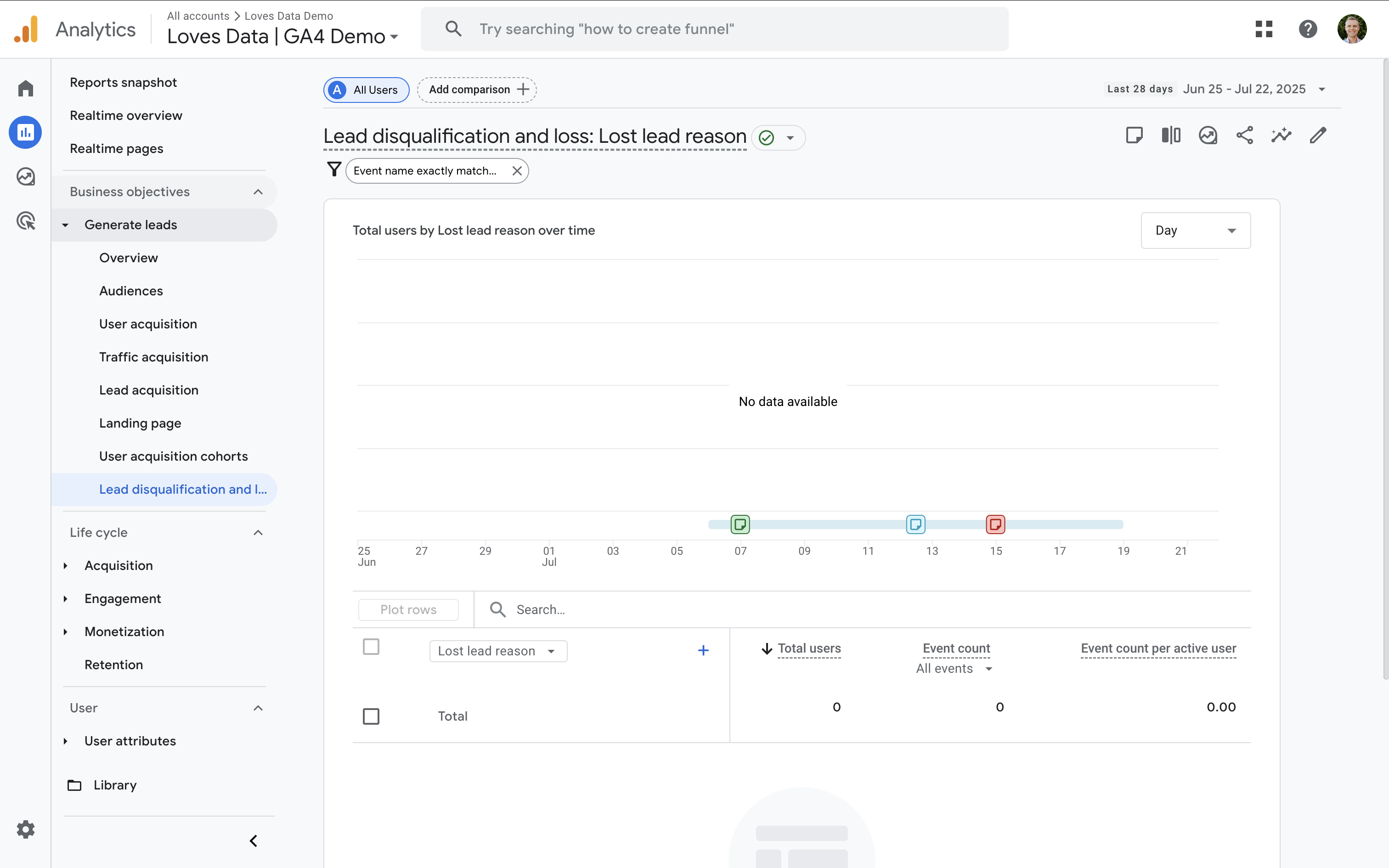Screen dimensions: 1389x868
Task: Click the table search magnifier icon
Action: 497,610
